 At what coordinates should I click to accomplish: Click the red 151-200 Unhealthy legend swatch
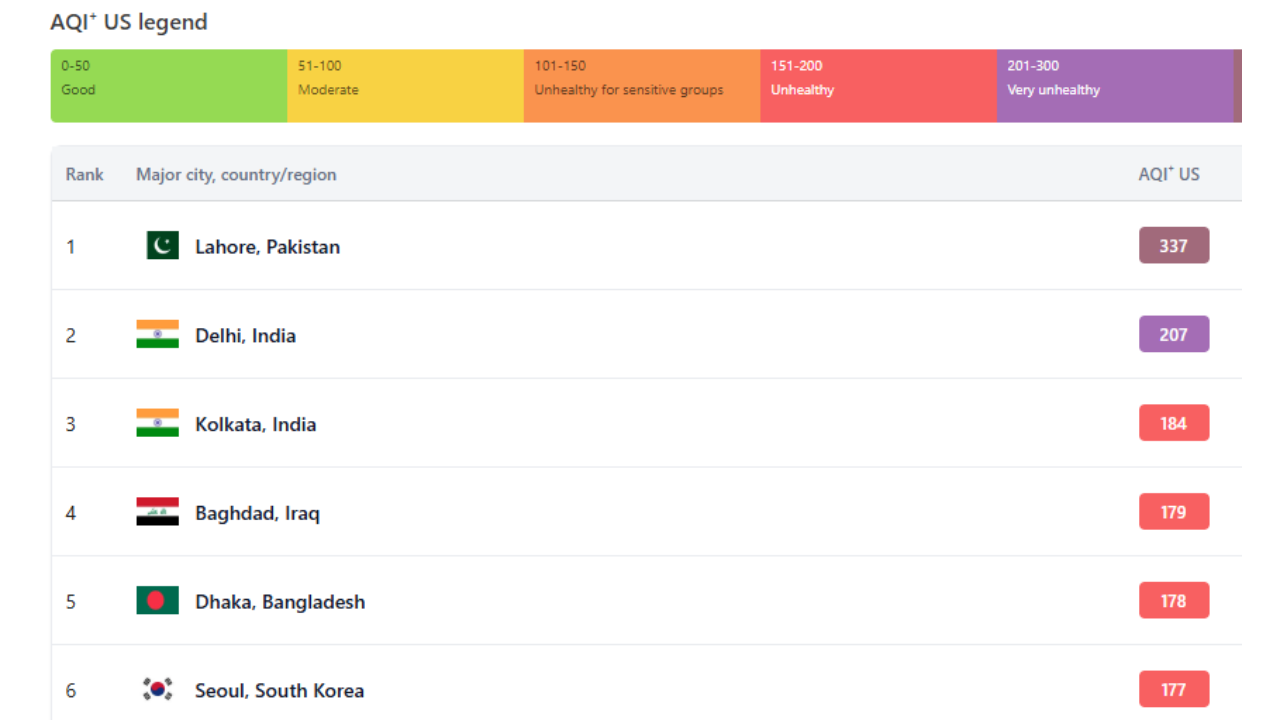[878, 86]
